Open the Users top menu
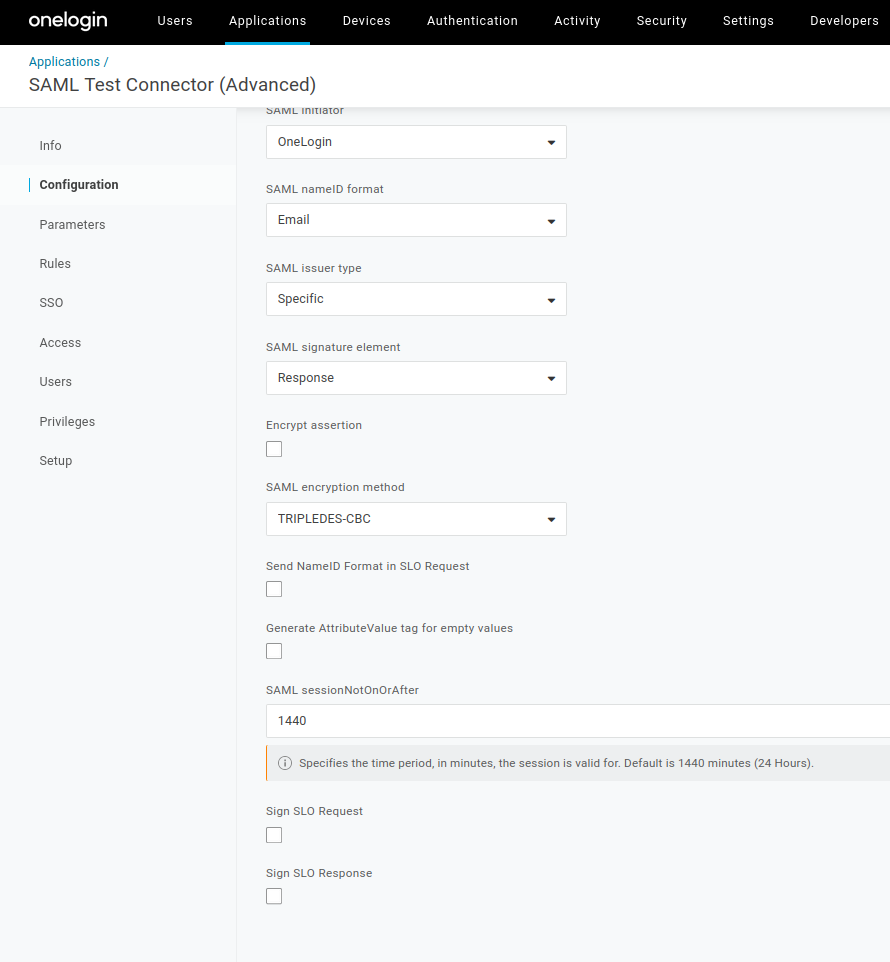The width and height of the screenshot is (890, 962). point(175,21)
